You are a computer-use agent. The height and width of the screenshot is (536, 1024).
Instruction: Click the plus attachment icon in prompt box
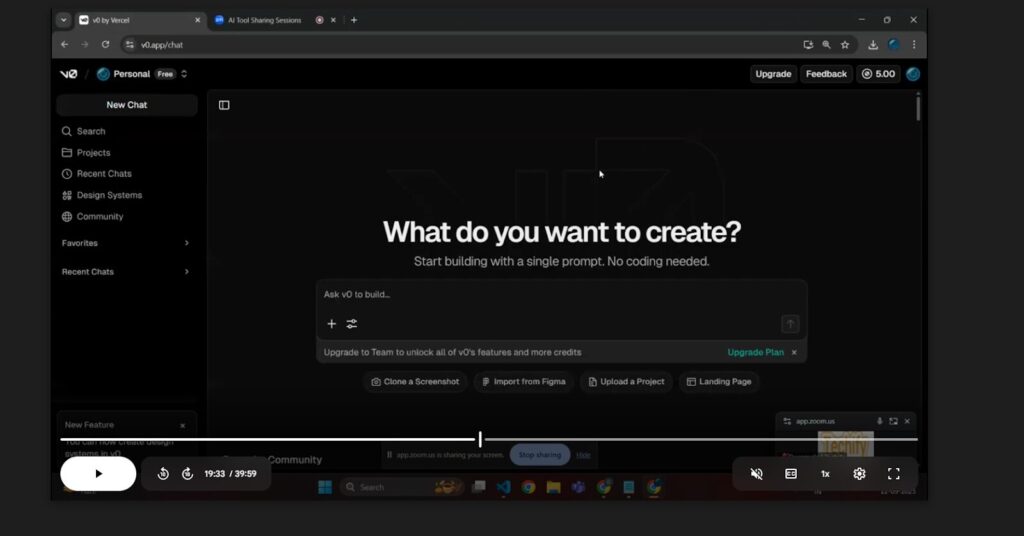pos(332,324)
